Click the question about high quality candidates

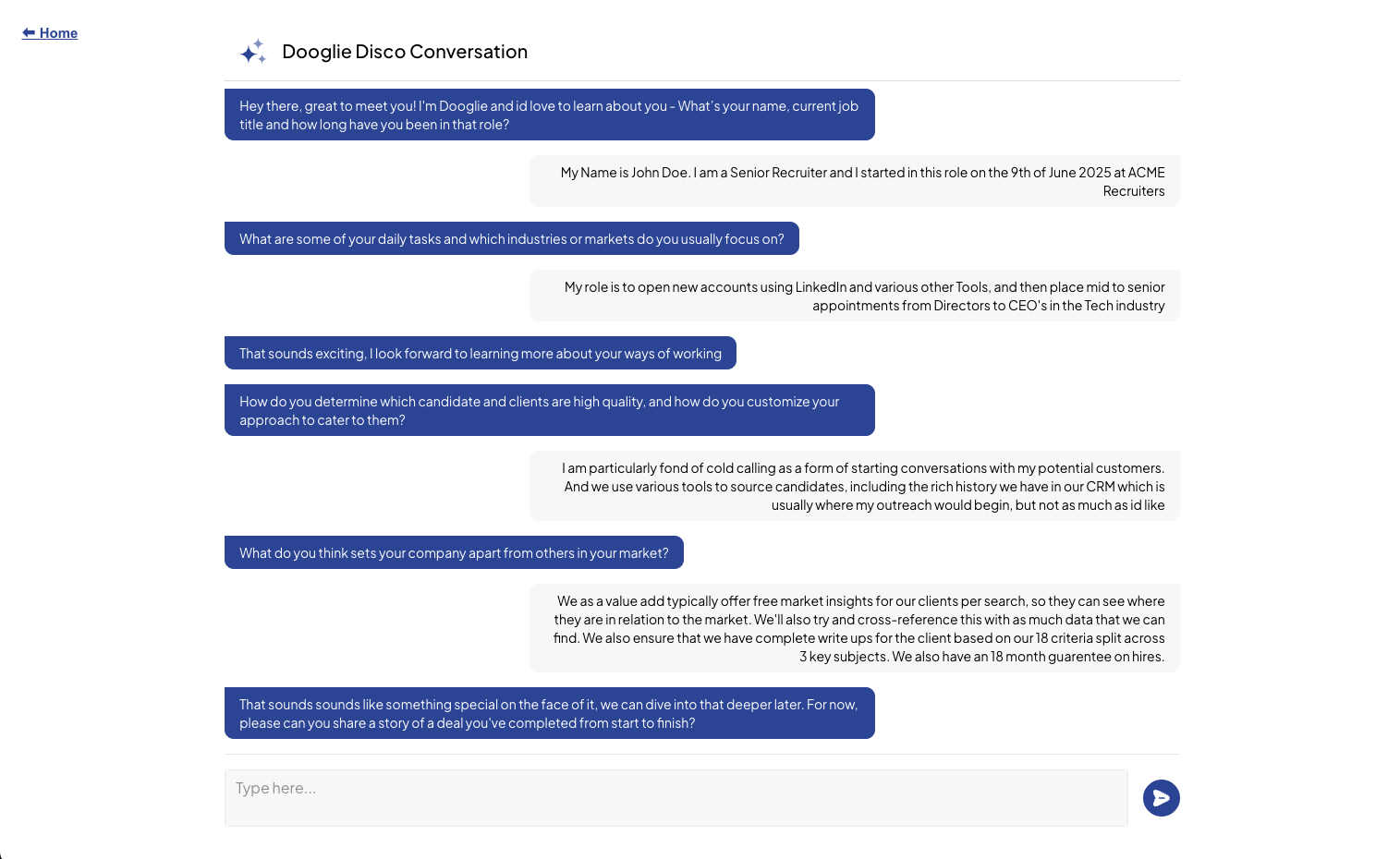click(549, 410)
